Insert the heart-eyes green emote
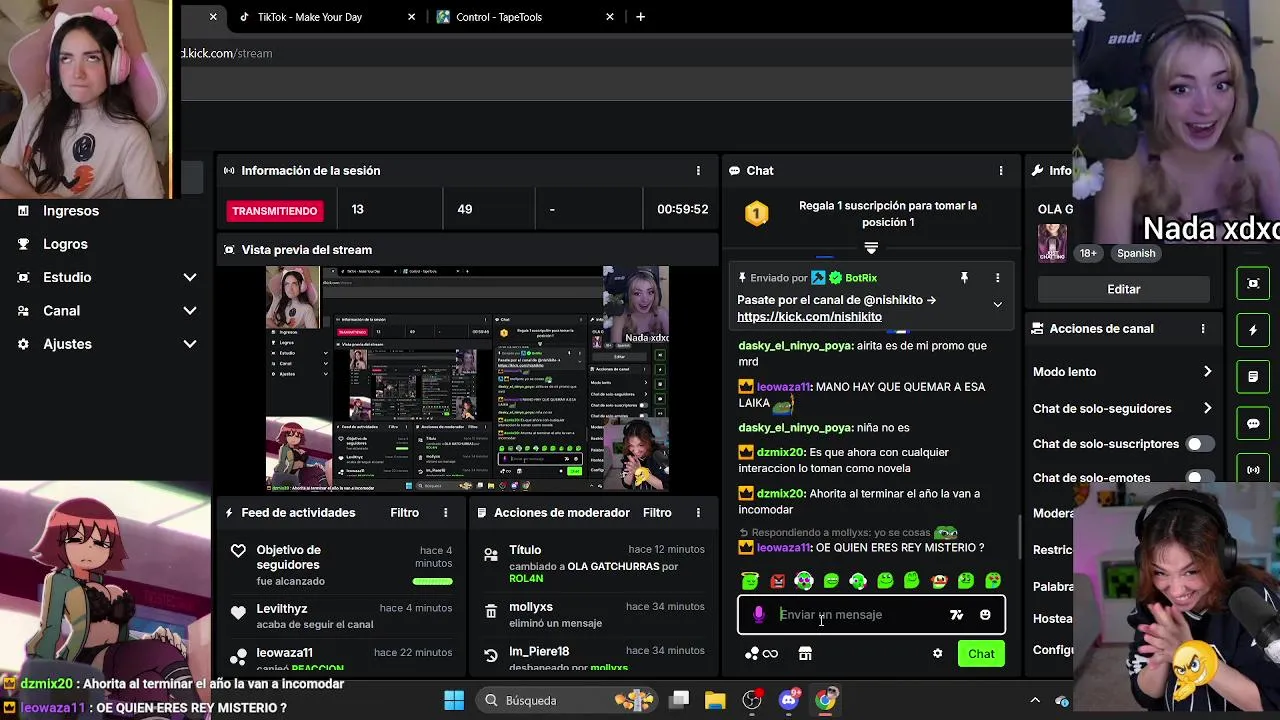This screenshot has width=1280, height=720. tap(992, 581)
